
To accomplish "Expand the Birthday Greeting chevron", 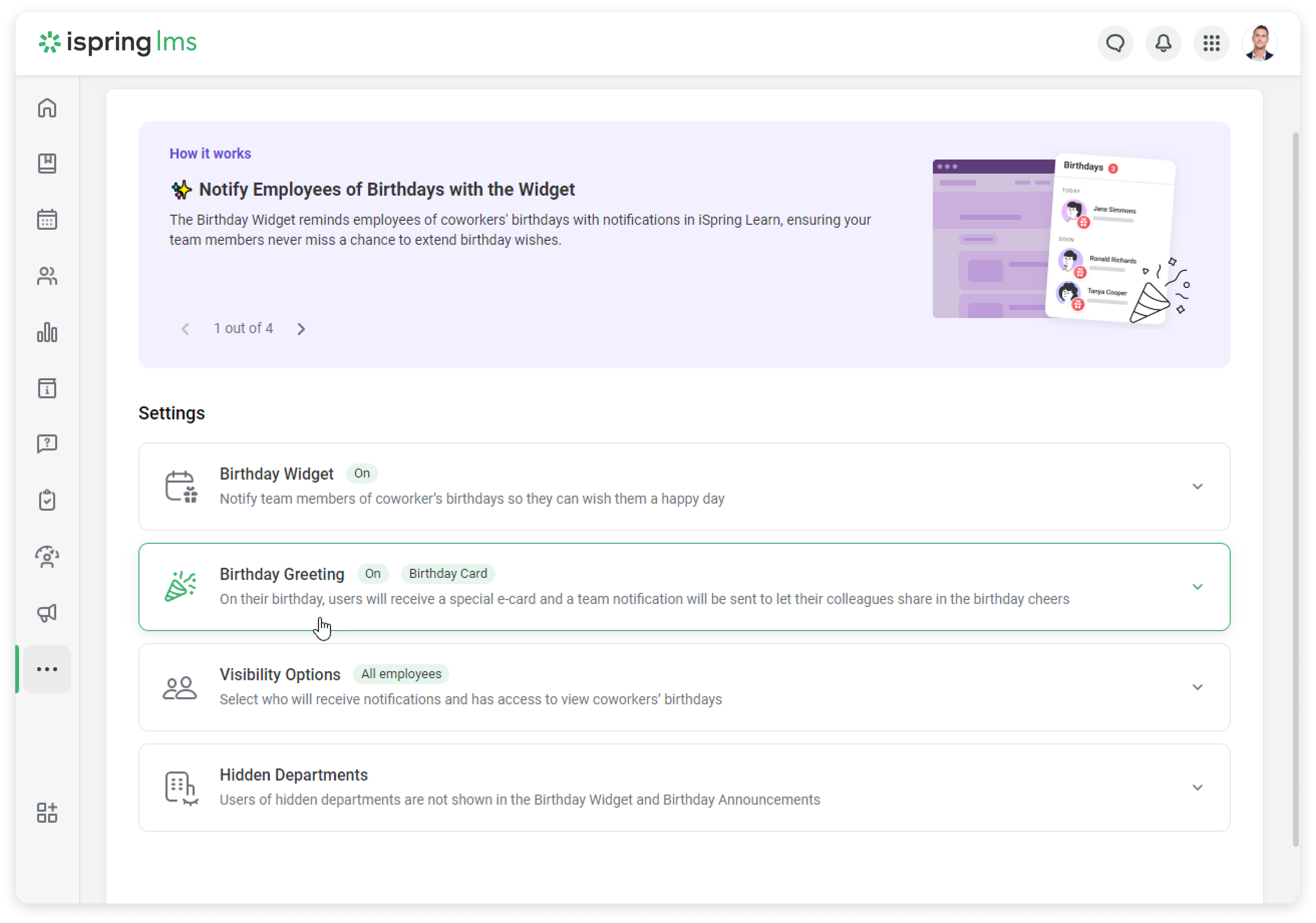I will coord(1197,586).
